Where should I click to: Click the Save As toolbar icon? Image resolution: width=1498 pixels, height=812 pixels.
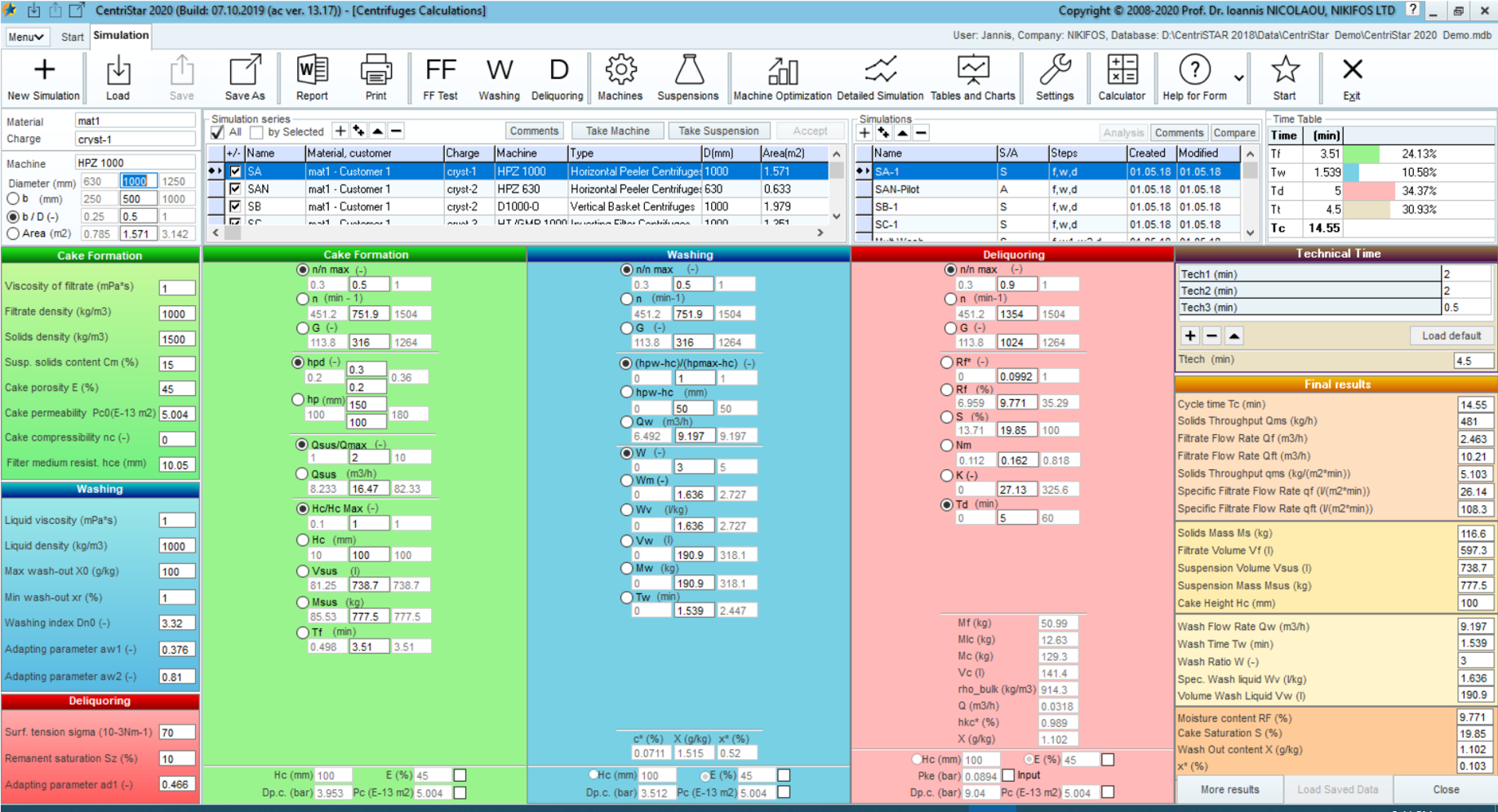[x=244, y=79]
